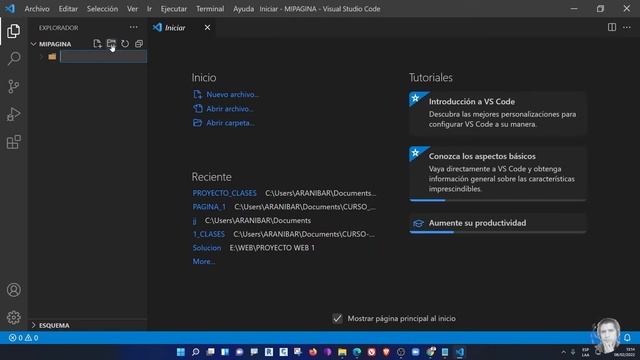Open the Search view in activity bar
The height and width of the screenshot is (360, 640).
(x=13, y=58)
